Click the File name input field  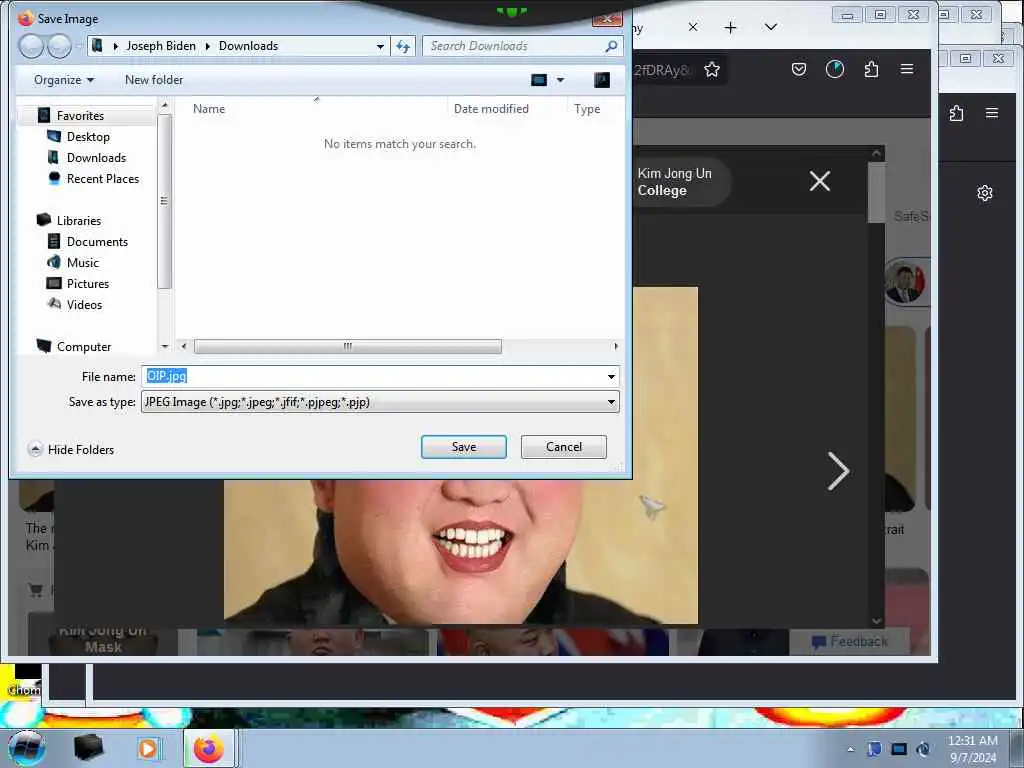[373, 376]
